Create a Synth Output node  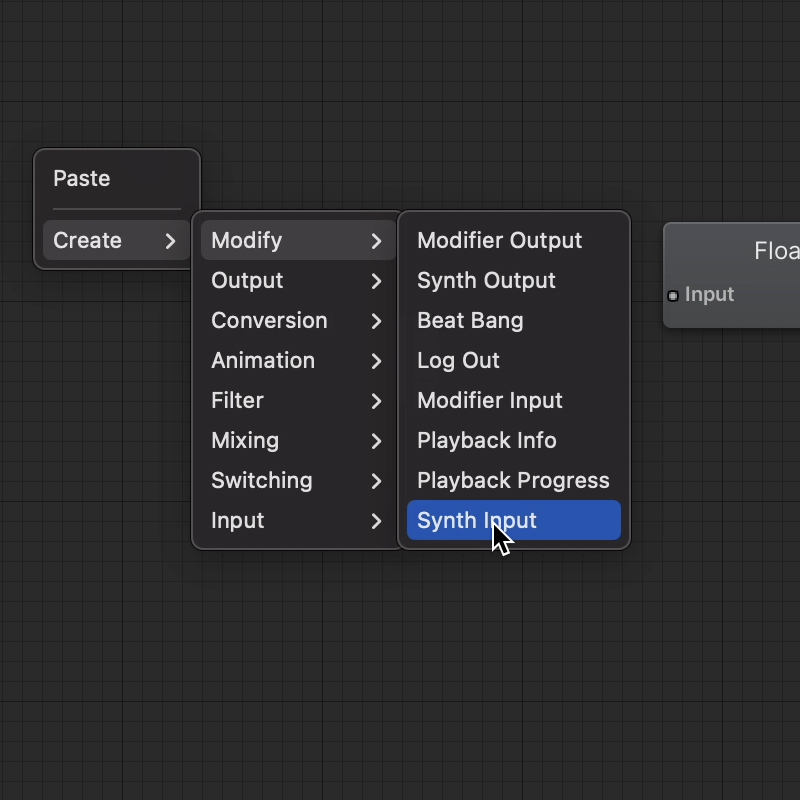(486, 281)
